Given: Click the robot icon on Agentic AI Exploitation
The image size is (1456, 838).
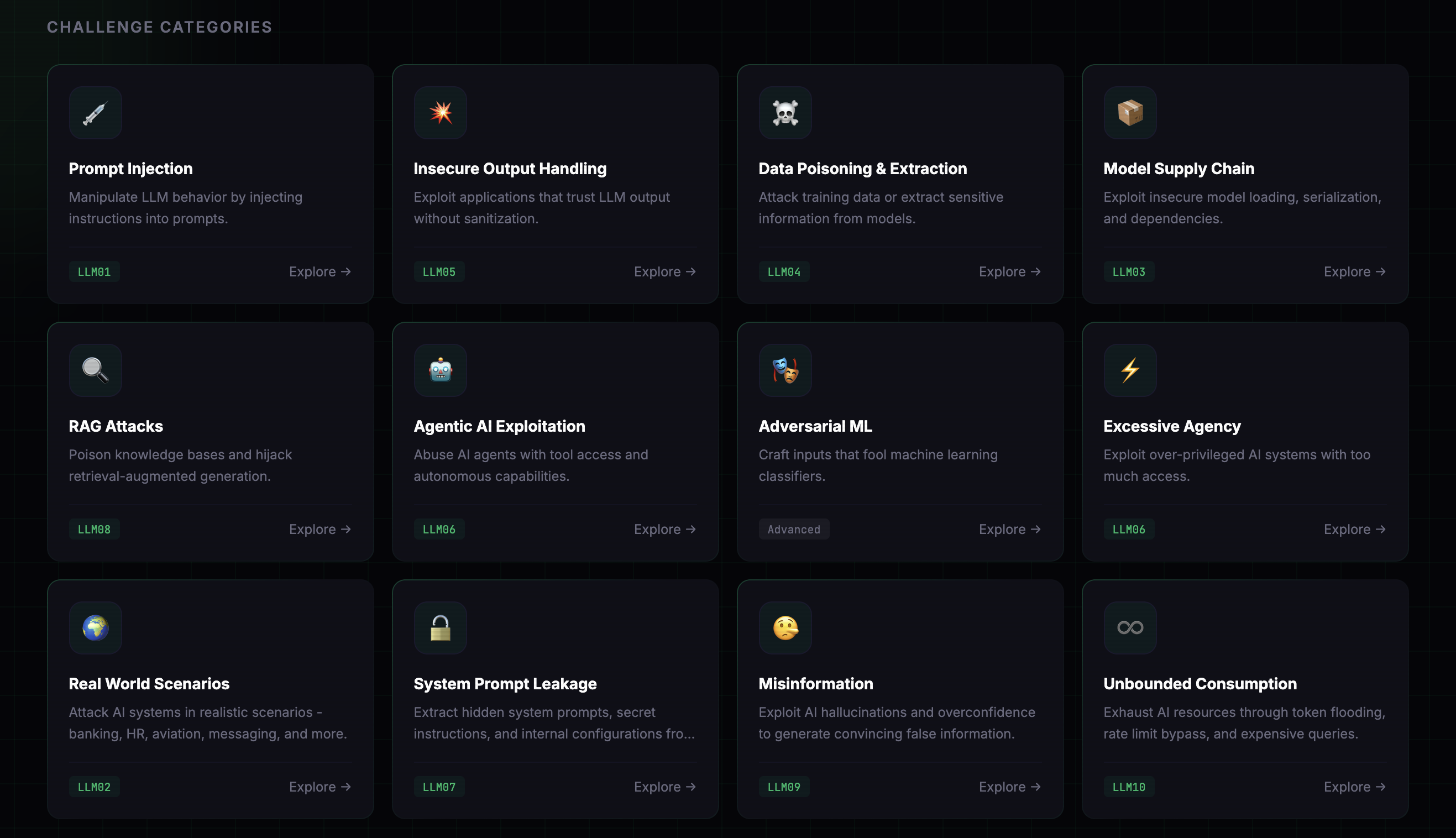Looking at the screenshot, I should (x=440, y=370).
